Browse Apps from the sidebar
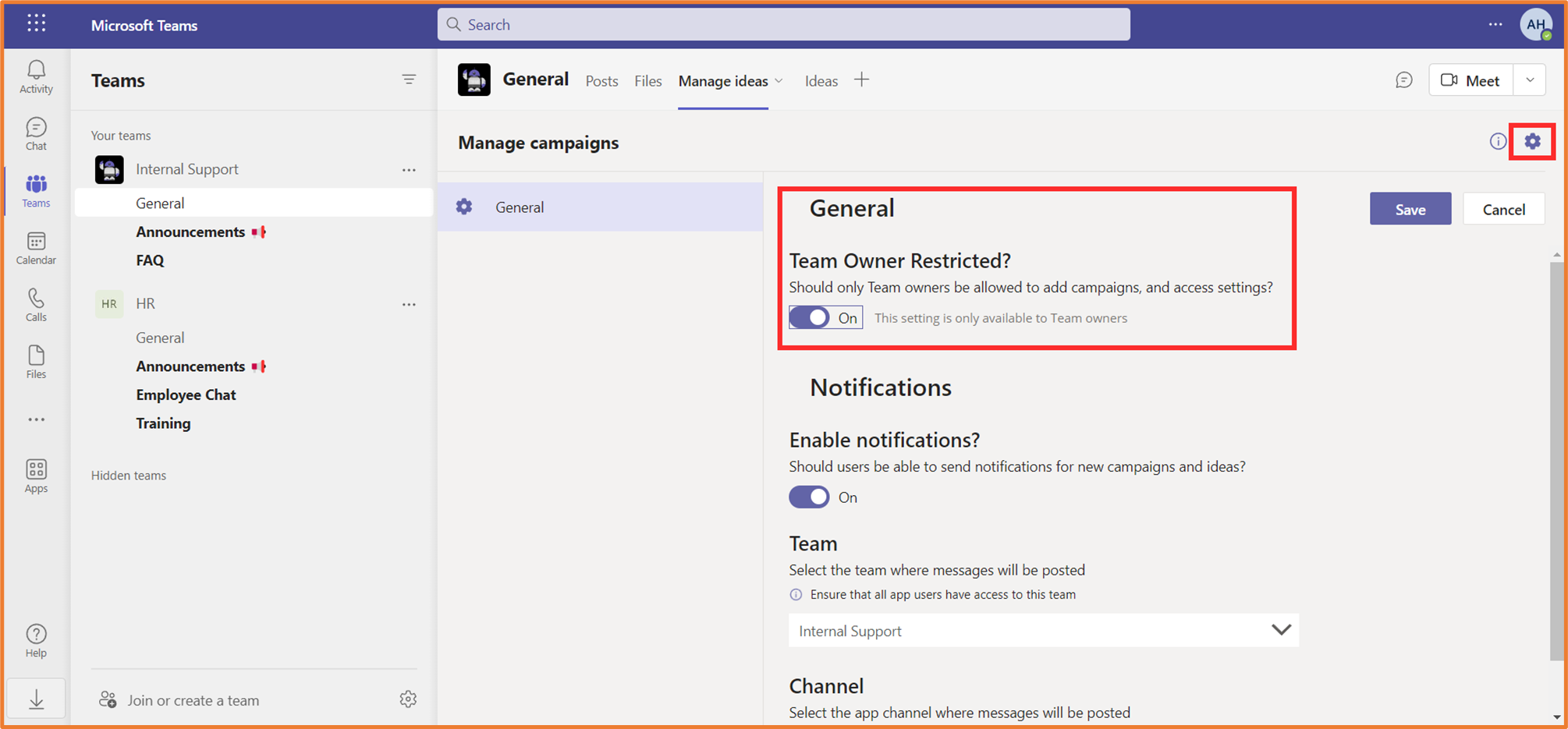The height and width of the screenshot is (729, 1568). point(36,476)
